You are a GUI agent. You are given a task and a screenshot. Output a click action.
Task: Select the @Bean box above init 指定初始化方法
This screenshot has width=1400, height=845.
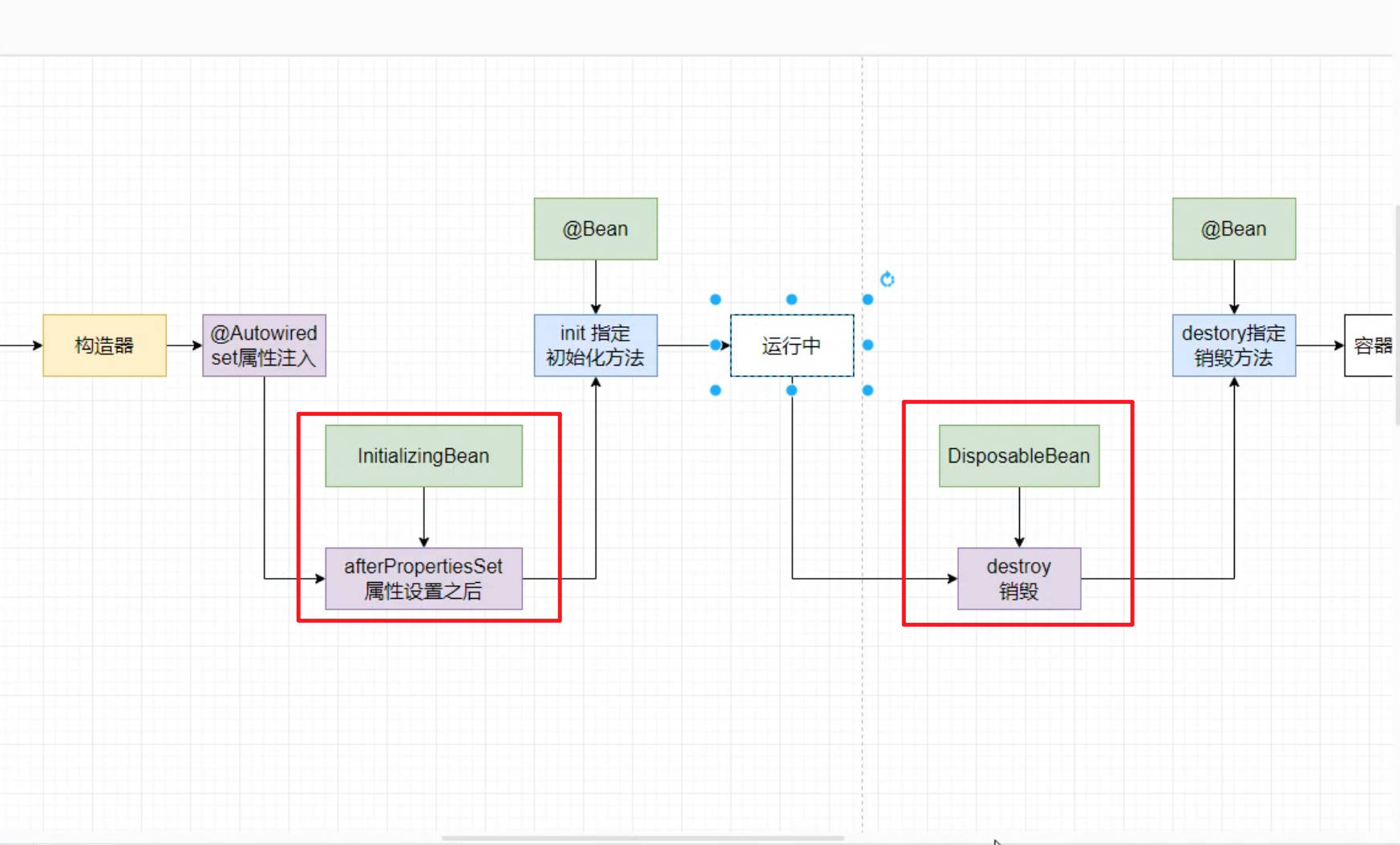595,229
